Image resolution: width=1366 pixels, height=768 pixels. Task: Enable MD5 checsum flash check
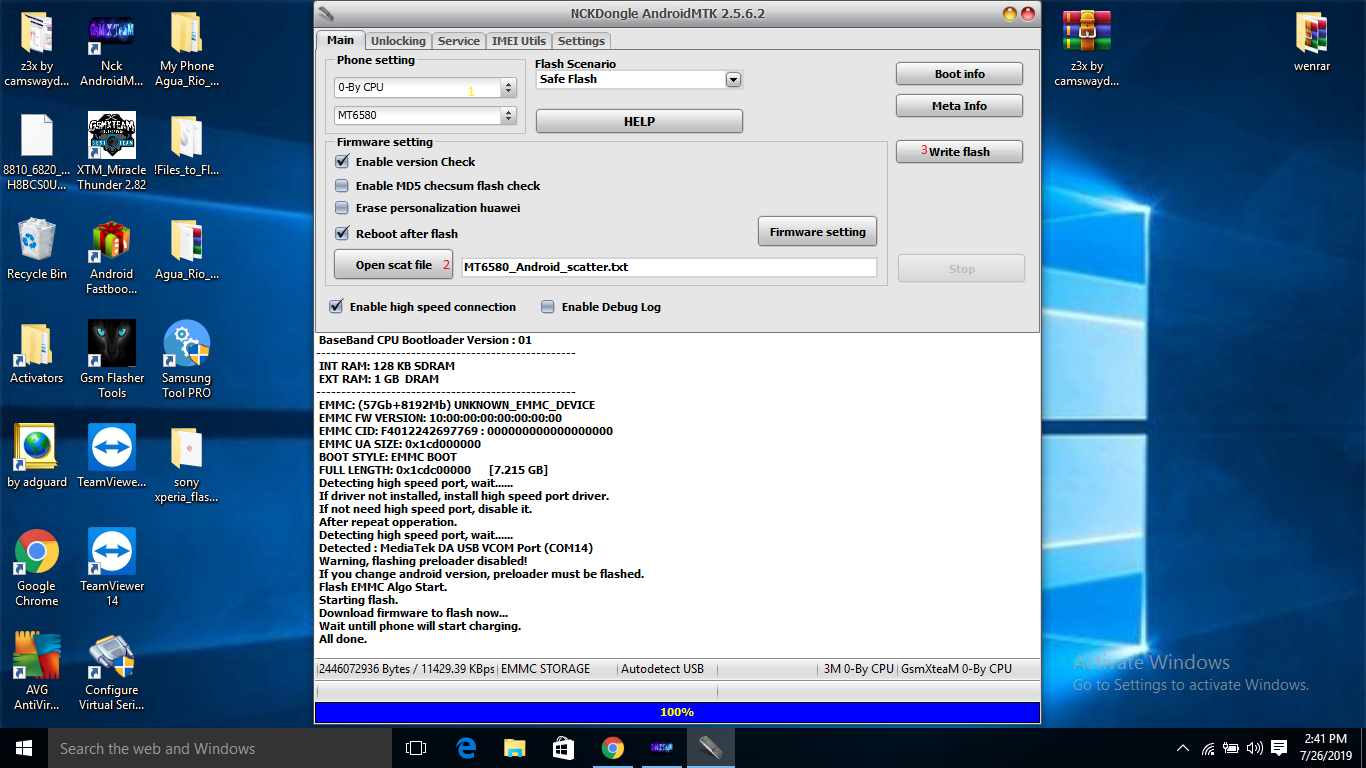point(342,186)
